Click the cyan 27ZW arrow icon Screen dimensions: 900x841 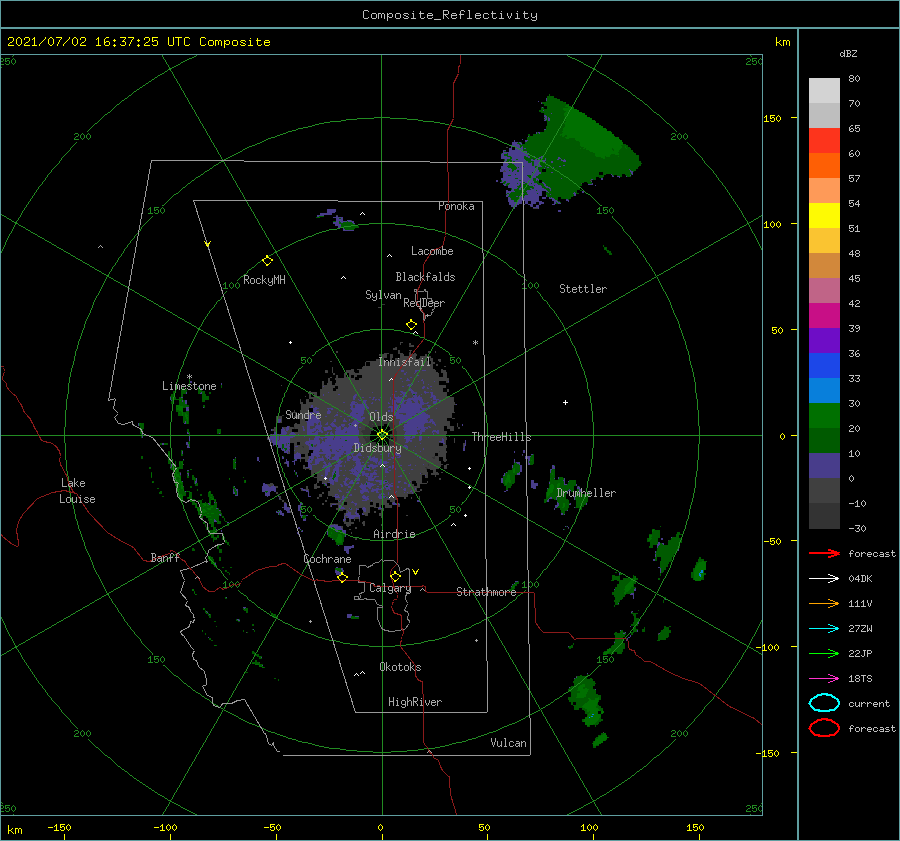pyautogui.click(x=824, y=629)
